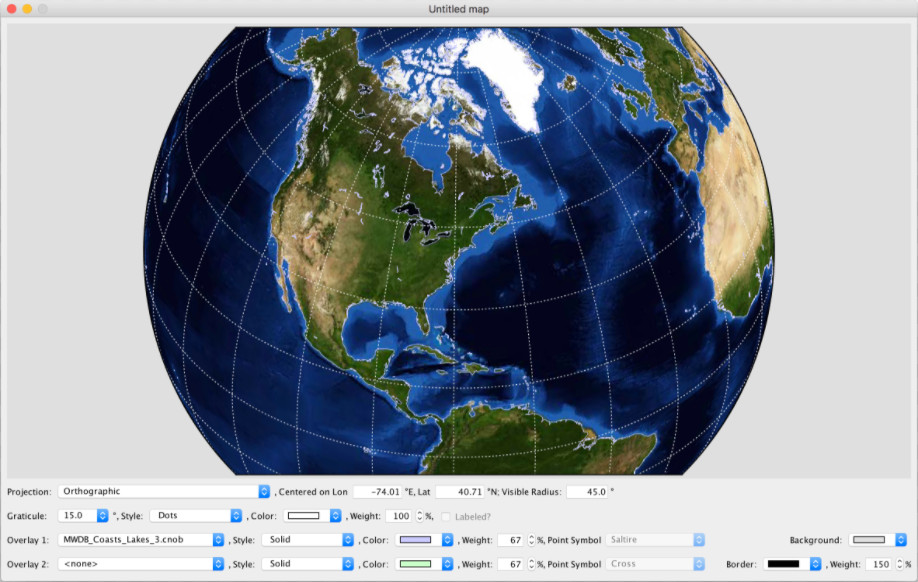Click the Visible Radius field
The width and height of the screenshot is (918, 582).
click(x=587, y=492)
